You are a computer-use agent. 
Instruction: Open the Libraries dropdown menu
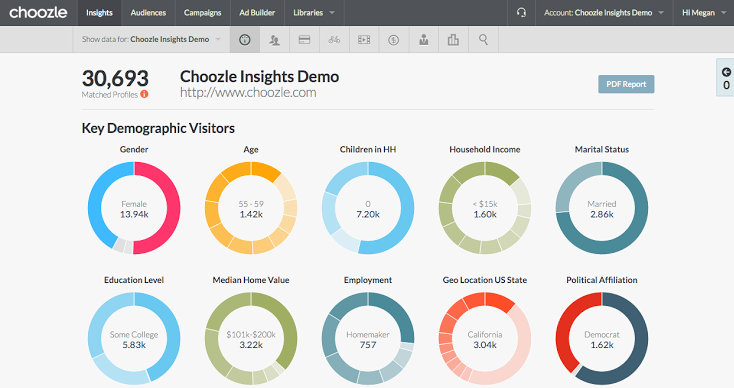point(314,13)
